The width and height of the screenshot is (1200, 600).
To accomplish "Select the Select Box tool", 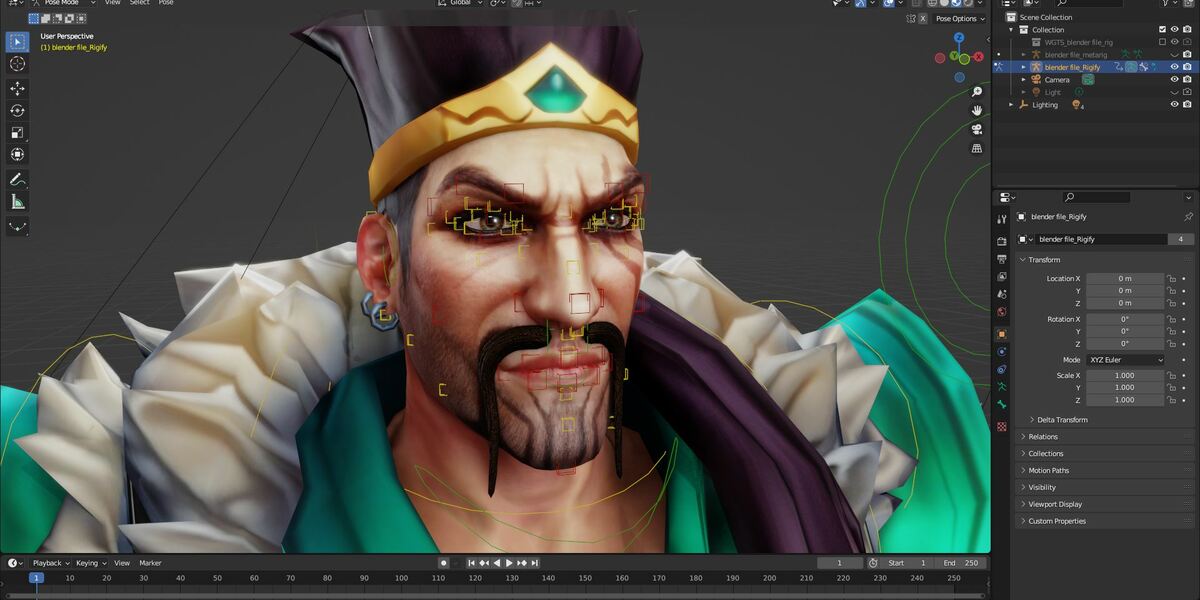I will (17, 41).
